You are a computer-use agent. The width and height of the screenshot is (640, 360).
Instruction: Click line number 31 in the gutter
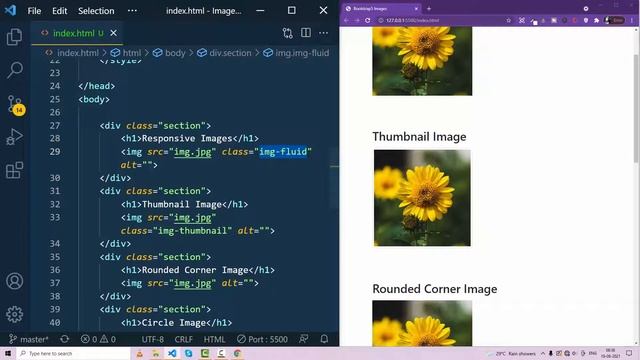[55, 191]
